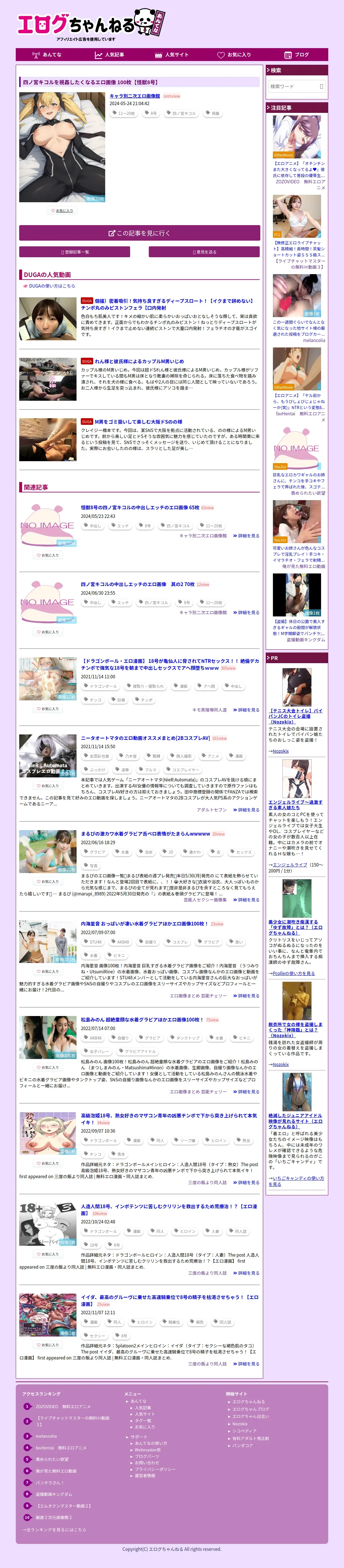Open the お気に入り navigation tab
The width and height of the screenshot is (344, 1568).
point(234,55)
